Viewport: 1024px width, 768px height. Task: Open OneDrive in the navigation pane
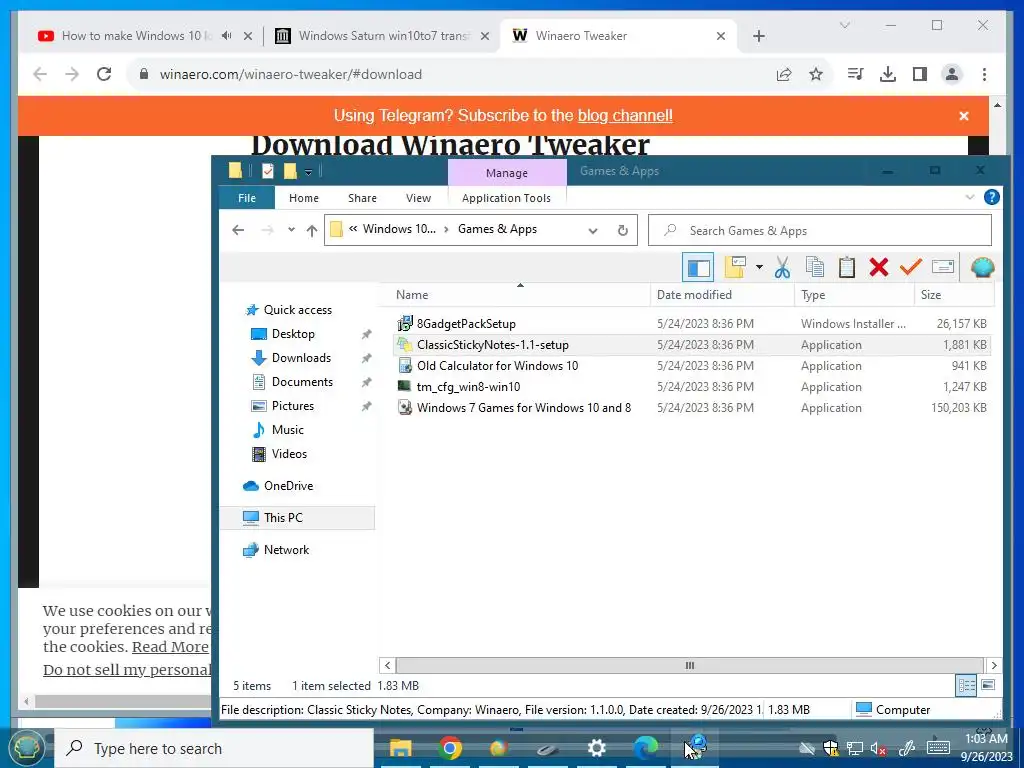click(288, 486)
